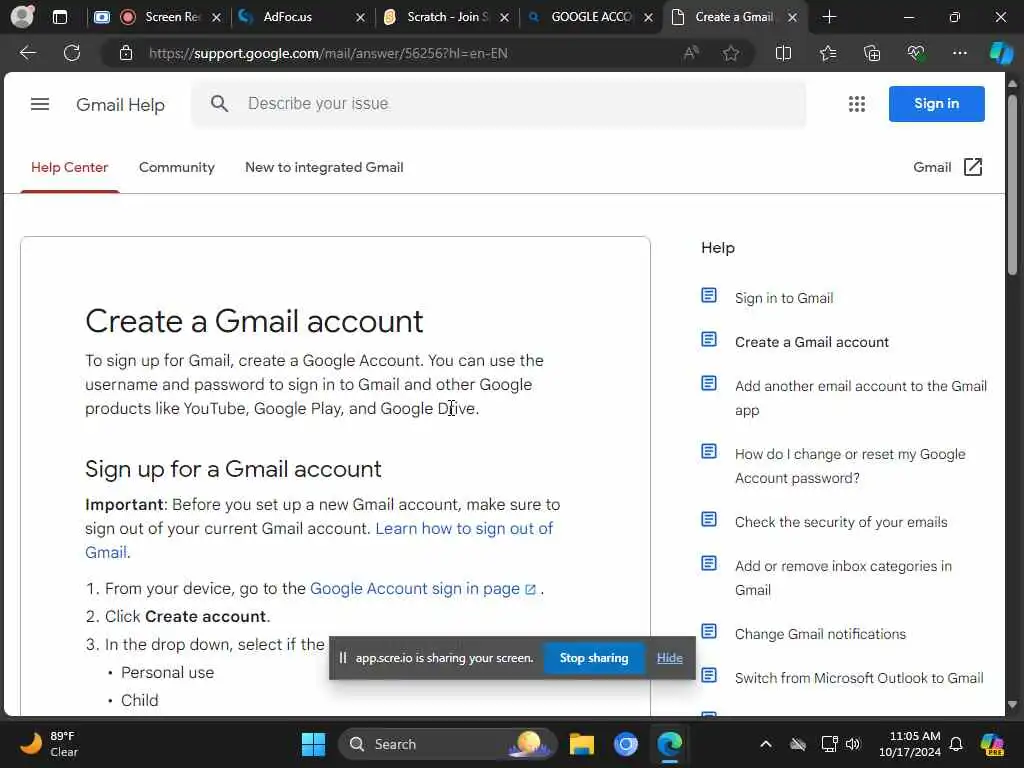The image size is (1024, 768).
Task: Close the AdFoc.us tab
Action: [360, 18]
